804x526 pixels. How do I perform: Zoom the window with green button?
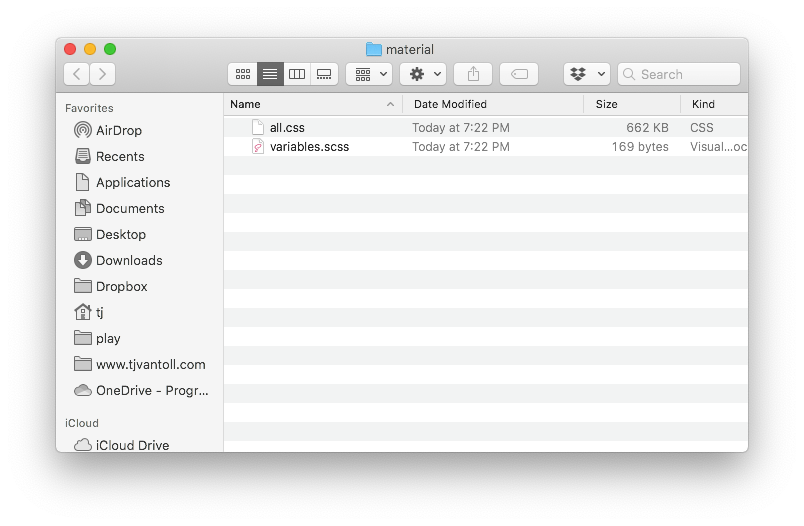[110, 49]
